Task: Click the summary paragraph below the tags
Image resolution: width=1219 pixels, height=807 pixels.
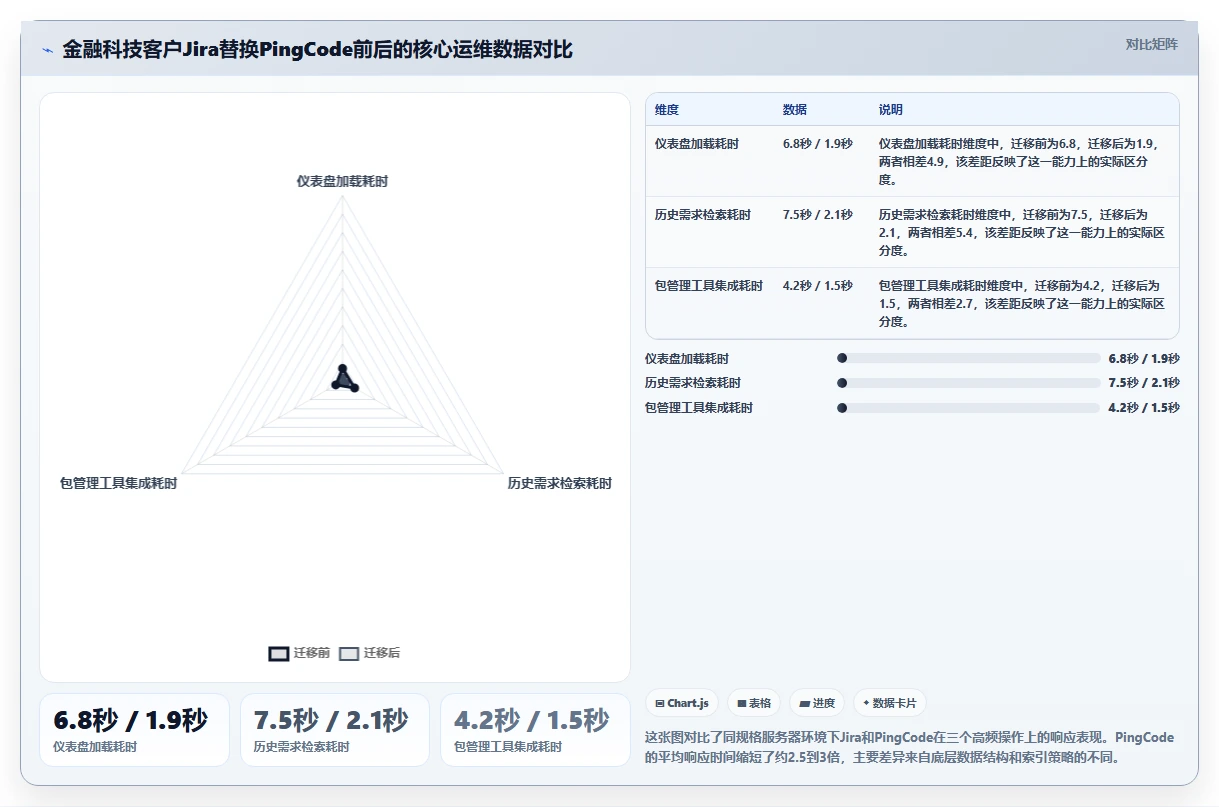Action: tap(909, 747)
